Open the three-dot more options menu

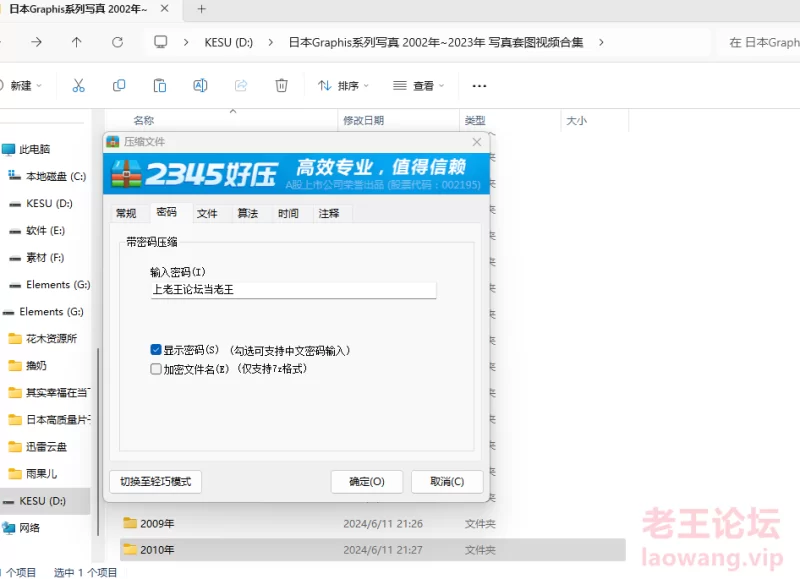[479, 86]
